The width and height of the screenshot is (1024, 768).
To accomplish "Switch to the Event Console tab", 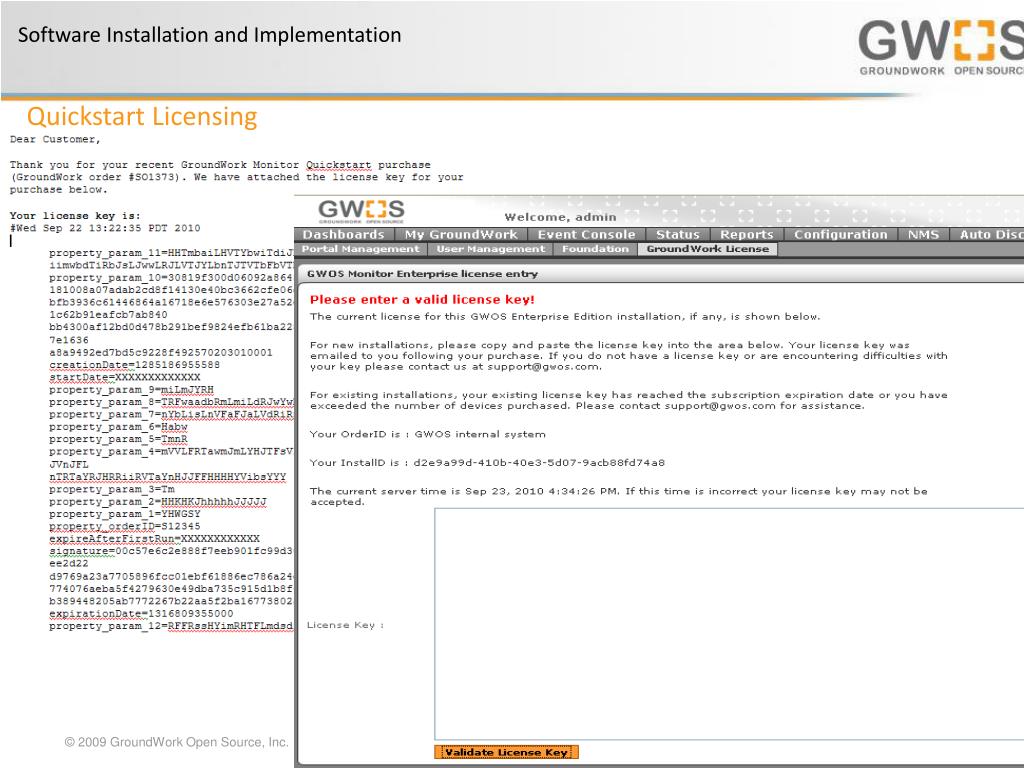I will [586, 234].
